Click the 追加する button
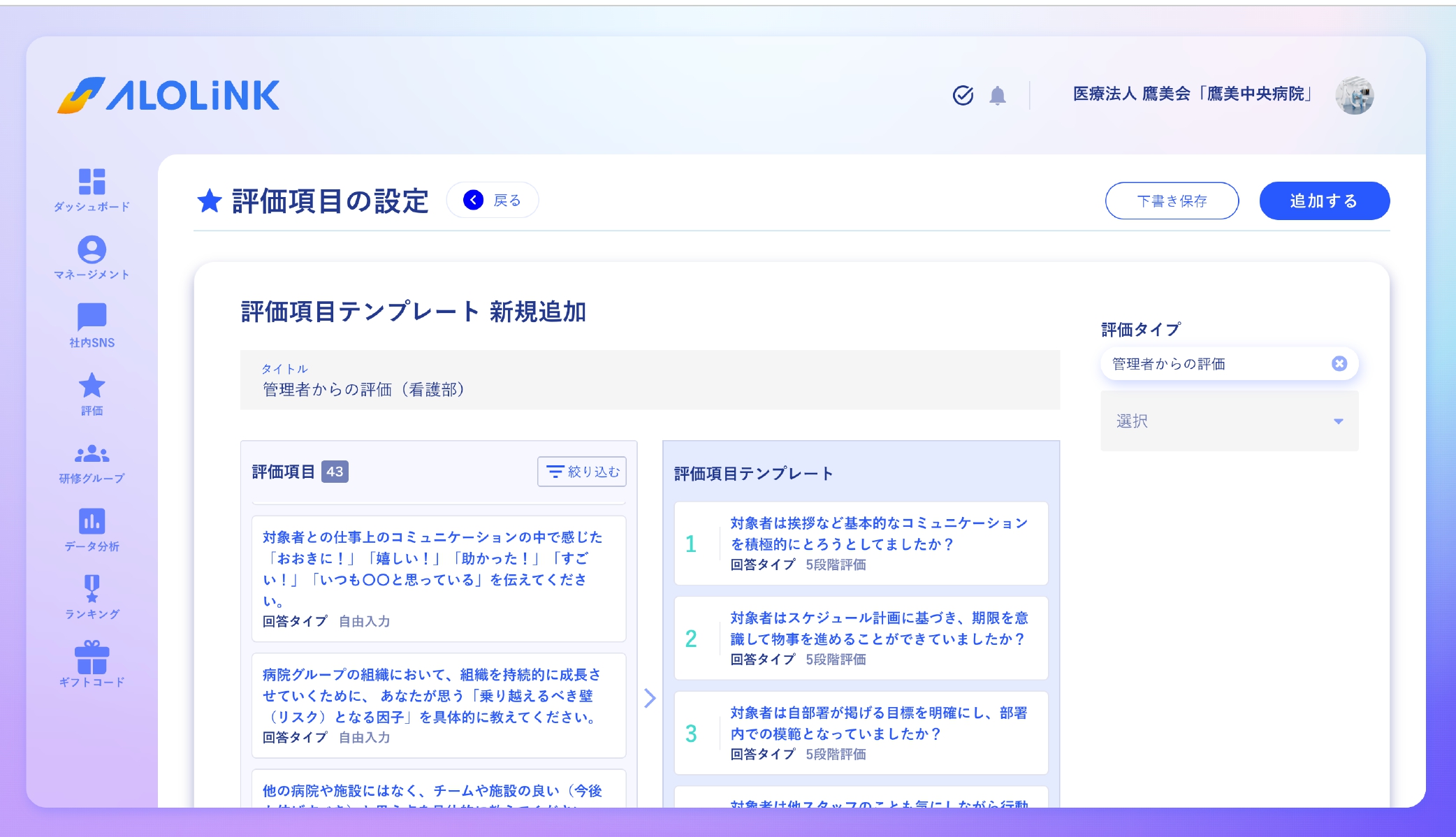This screenshot has width=1456, height=837. (1324, 201)
